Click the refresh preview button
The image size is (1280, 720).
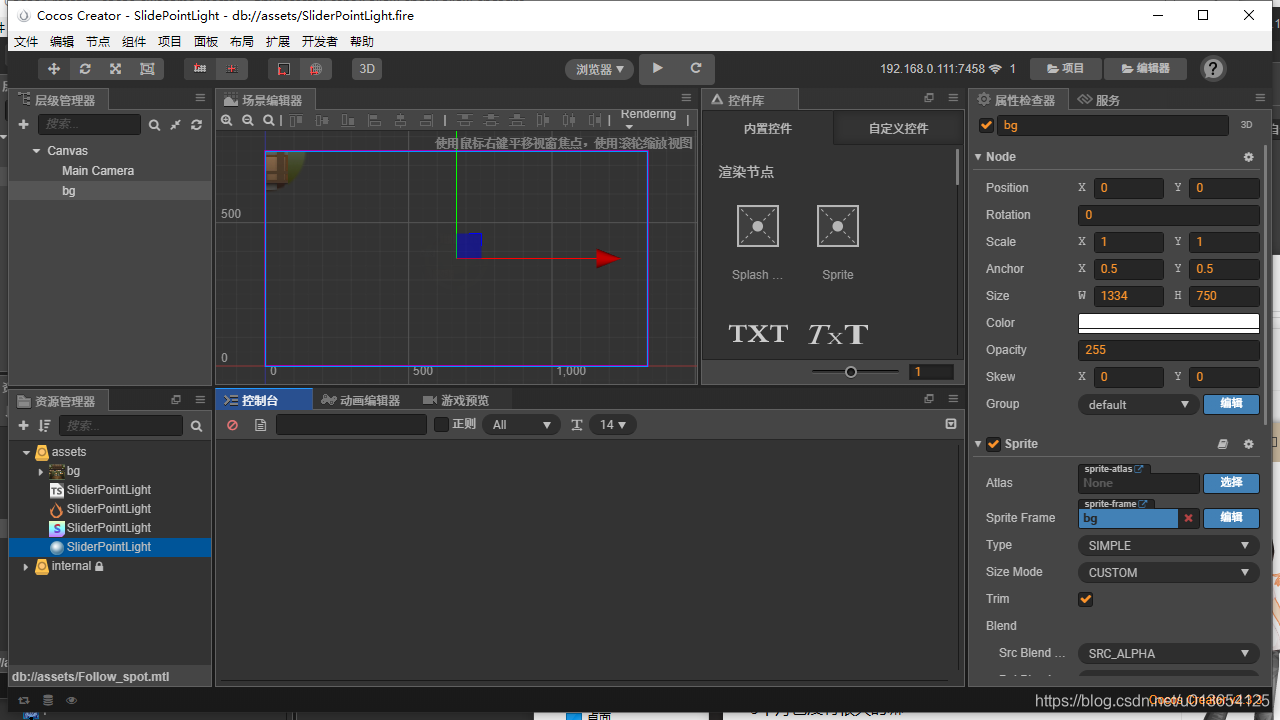[x=696, y=68]
